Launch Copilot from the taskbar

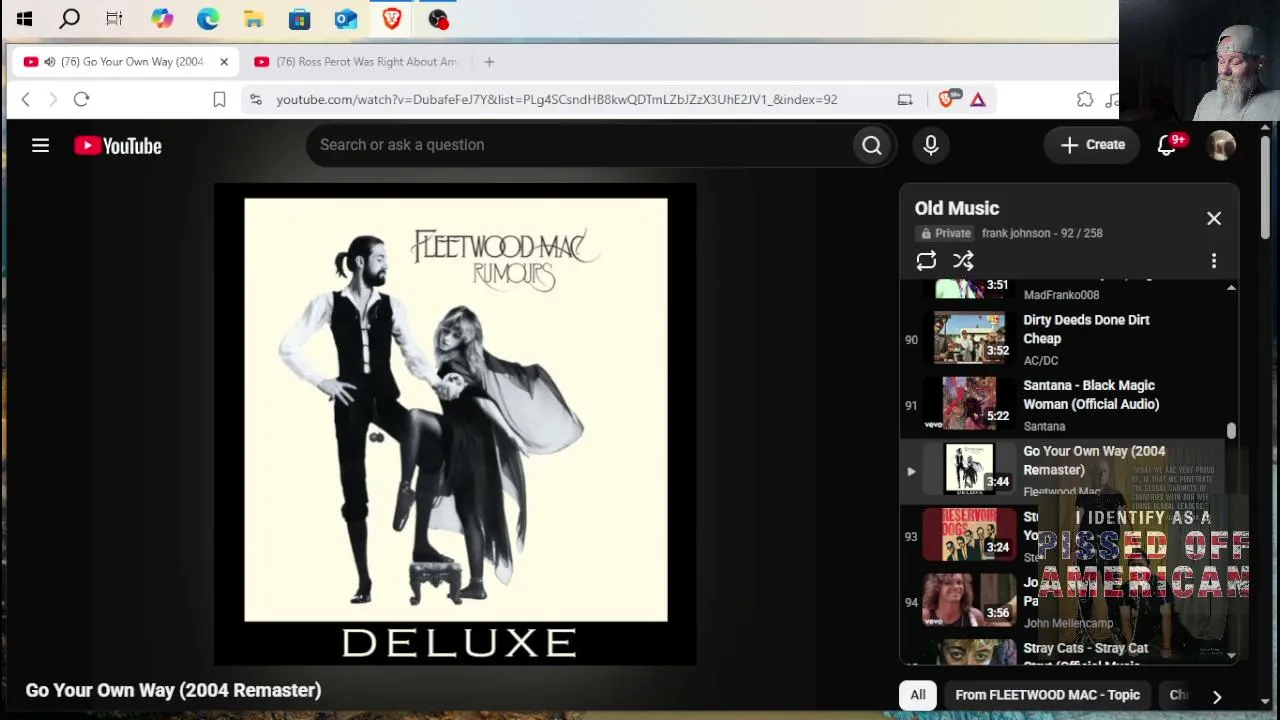click(x=162, y=18)
